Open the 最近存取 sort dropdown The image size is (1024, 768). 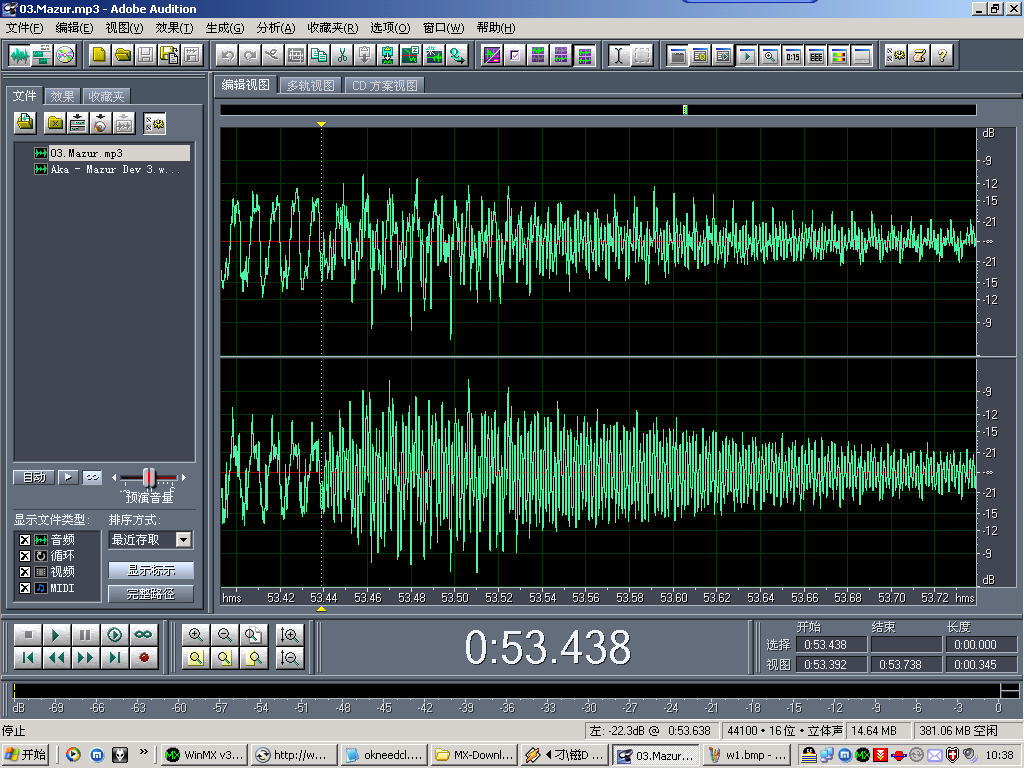point(184,539)
